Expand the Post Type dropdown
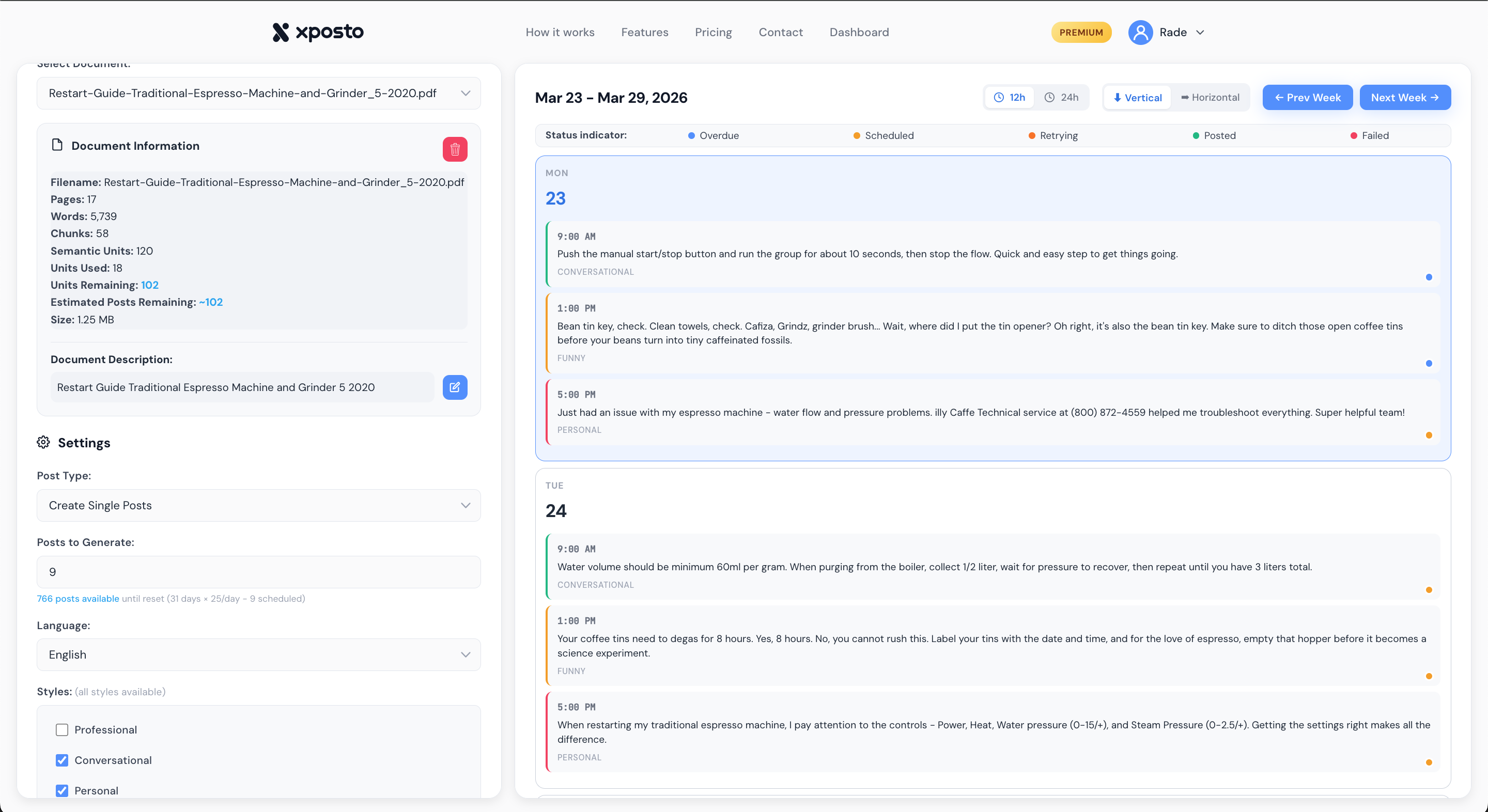 coord(258,505)
